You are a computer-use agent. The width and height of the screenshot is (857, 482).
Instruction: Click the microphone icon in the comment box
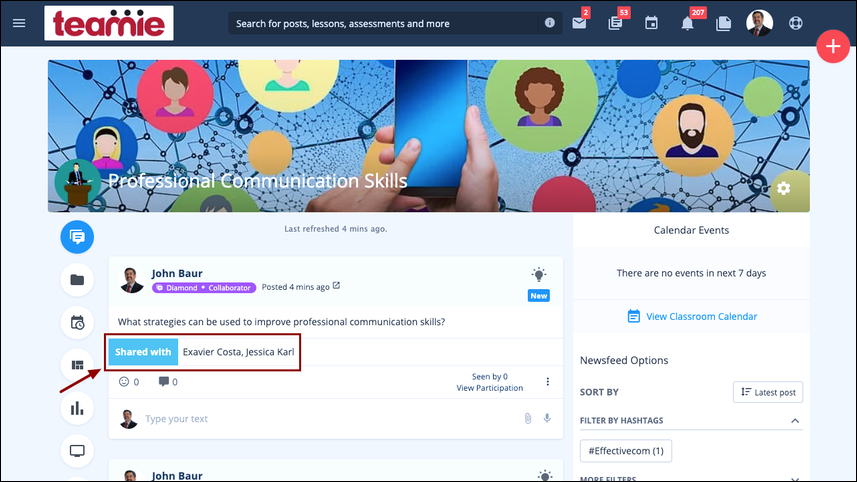coord(547,418)
